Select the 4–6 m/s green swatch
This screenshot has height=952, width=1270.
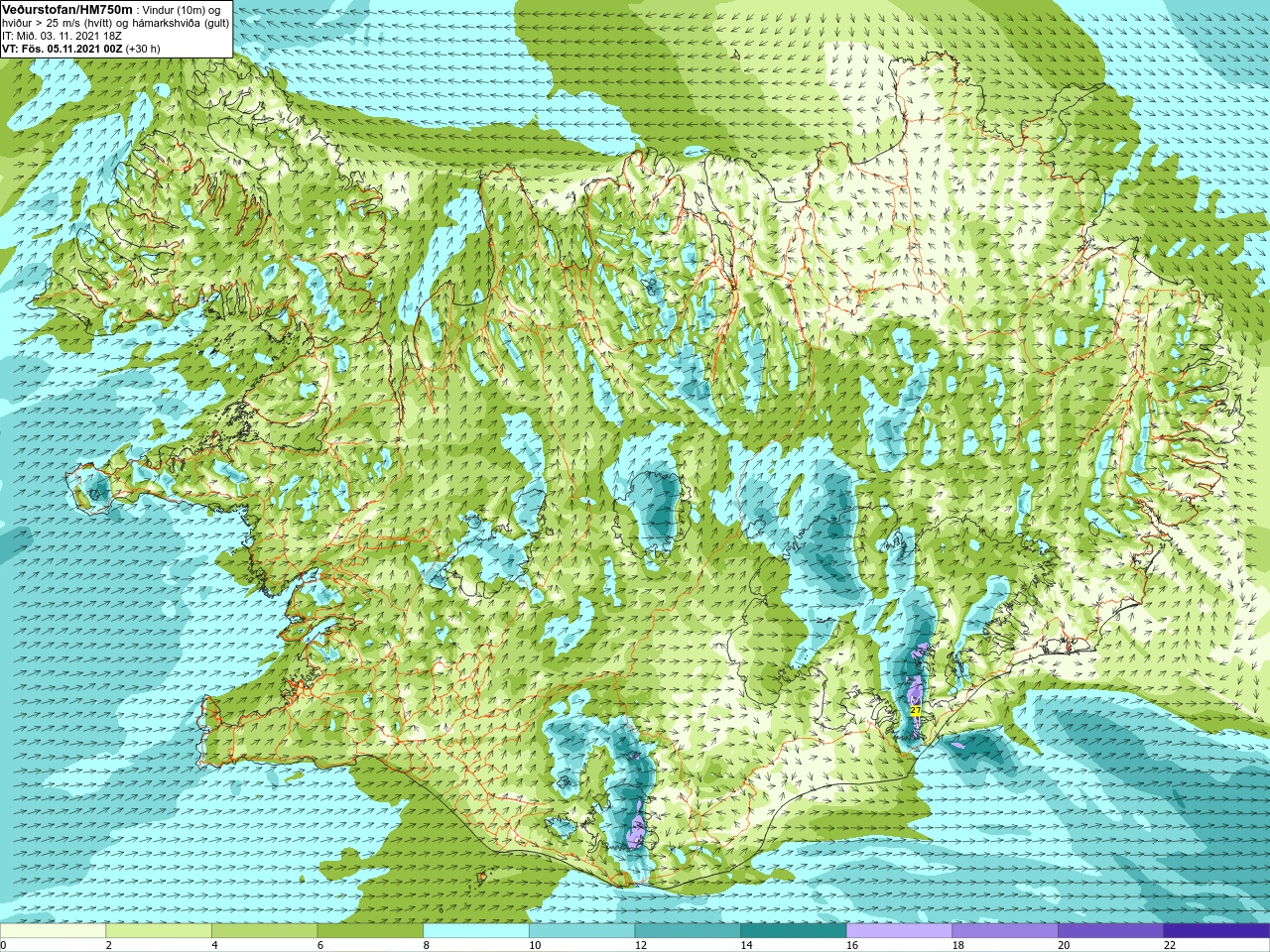coord(264,931)
